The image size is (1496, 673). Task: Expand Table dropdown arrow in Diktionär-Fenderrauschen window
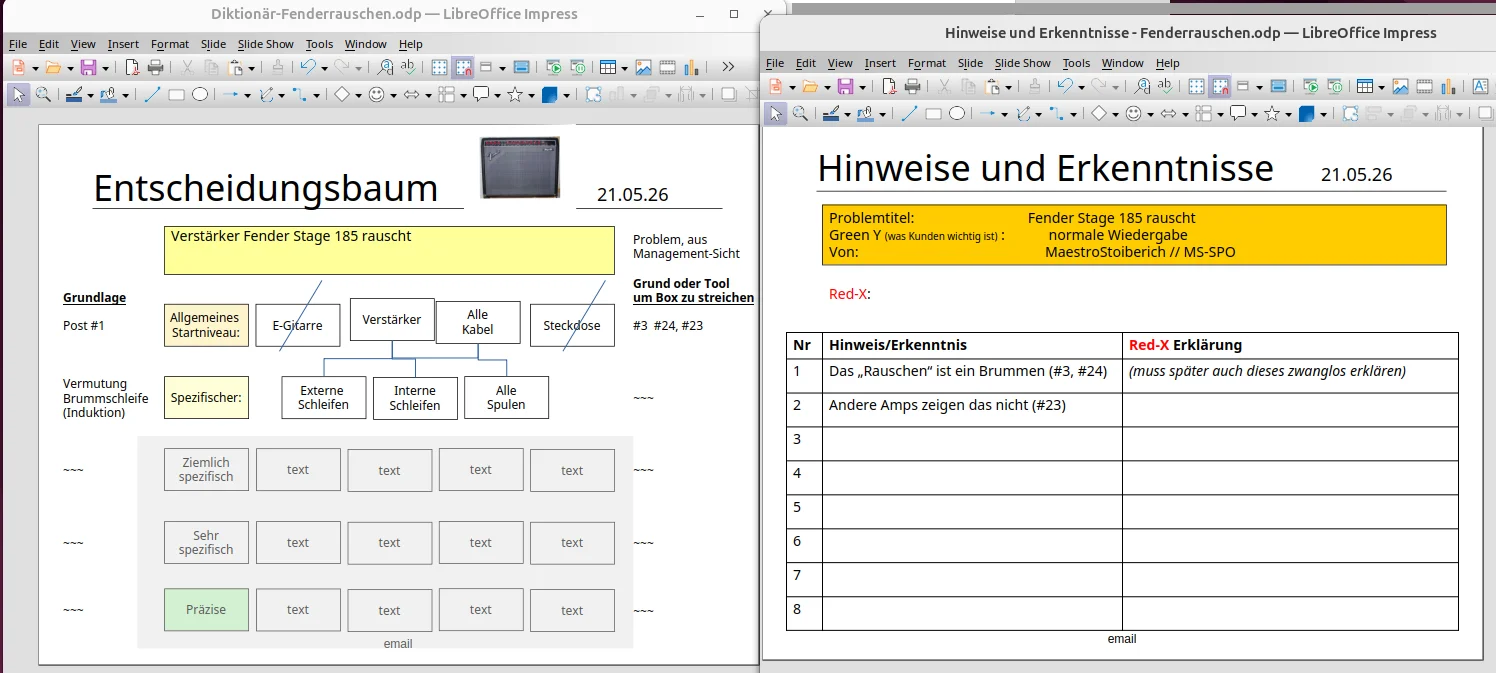(x=624, y=68)
